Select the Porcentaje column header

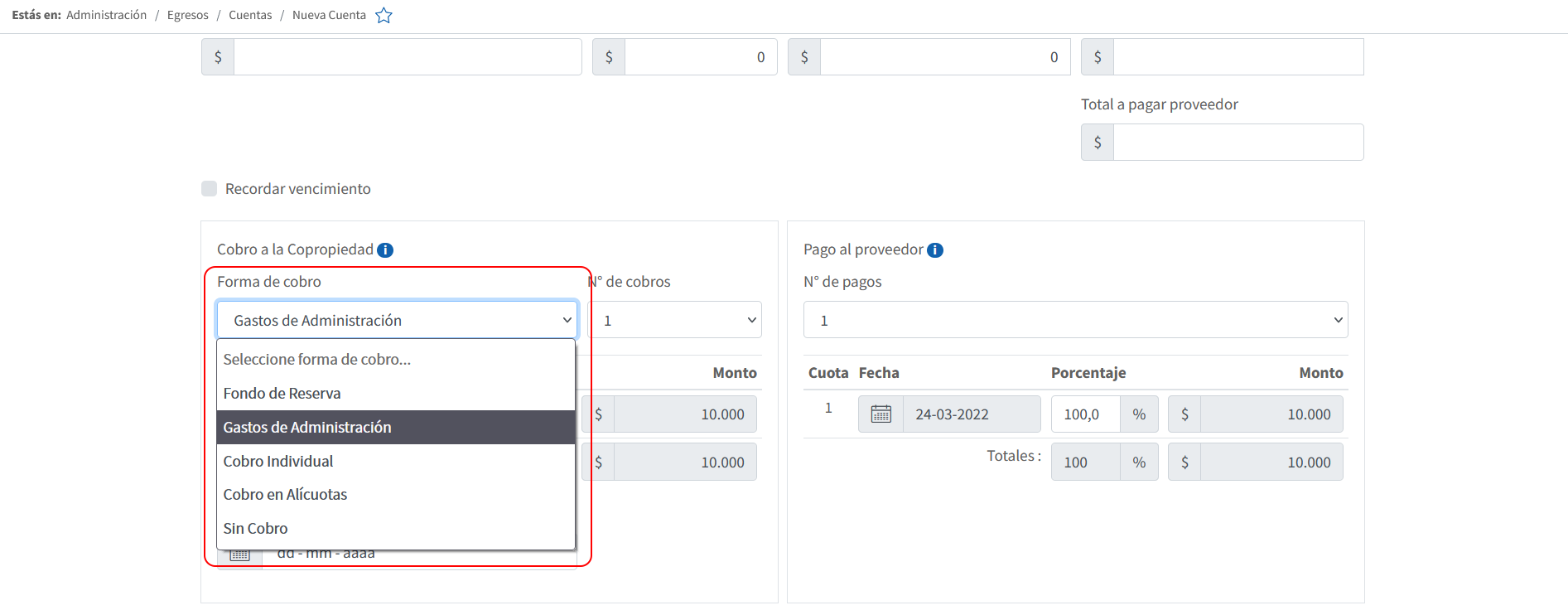1088,373
